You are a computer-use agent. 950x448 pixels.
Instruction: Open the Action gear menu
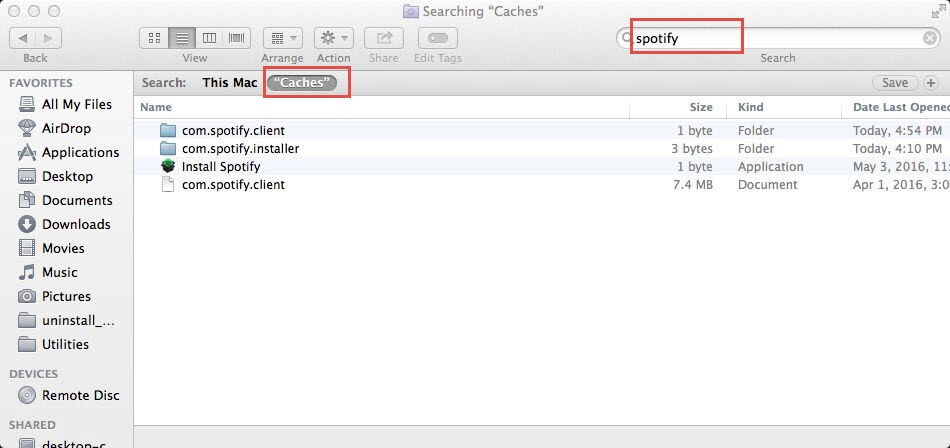(334, 38)
